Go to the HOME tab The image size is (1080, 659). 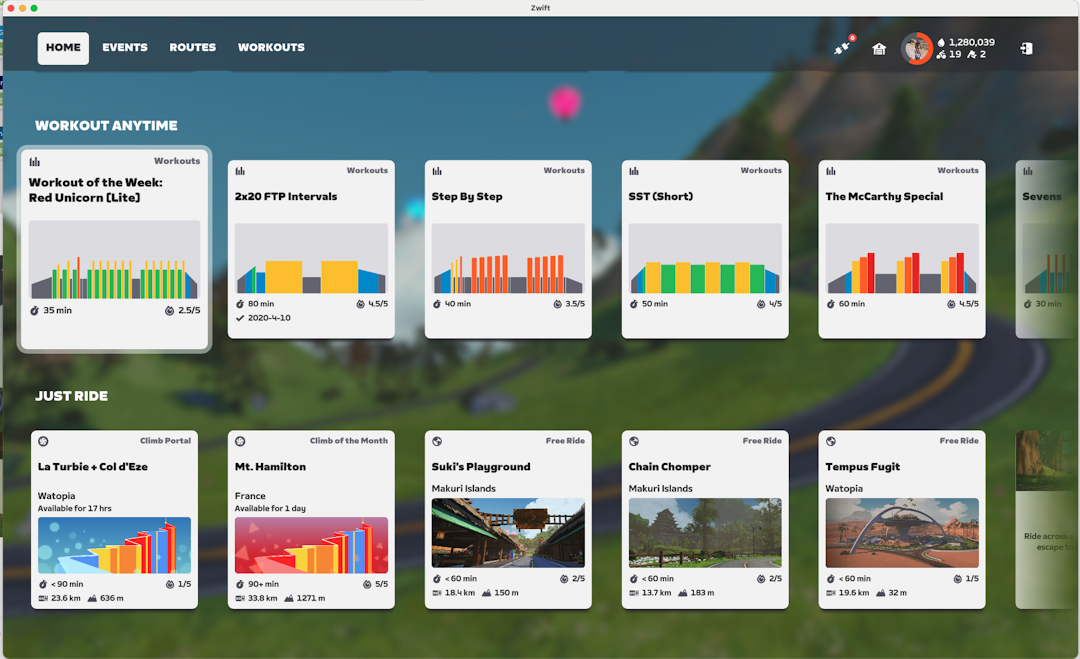[63, 48]
